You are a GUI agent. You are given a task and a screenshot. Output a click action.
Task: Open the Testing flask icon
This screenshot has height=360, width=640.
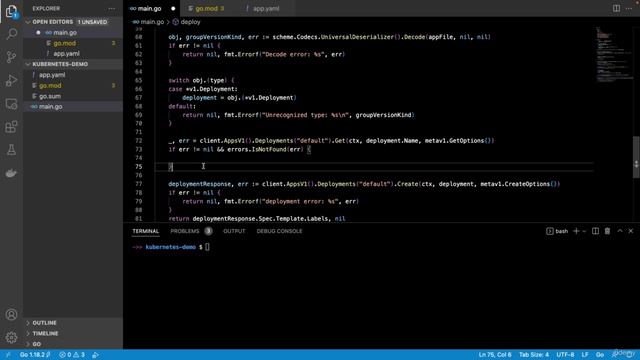(x=11, y=150)
